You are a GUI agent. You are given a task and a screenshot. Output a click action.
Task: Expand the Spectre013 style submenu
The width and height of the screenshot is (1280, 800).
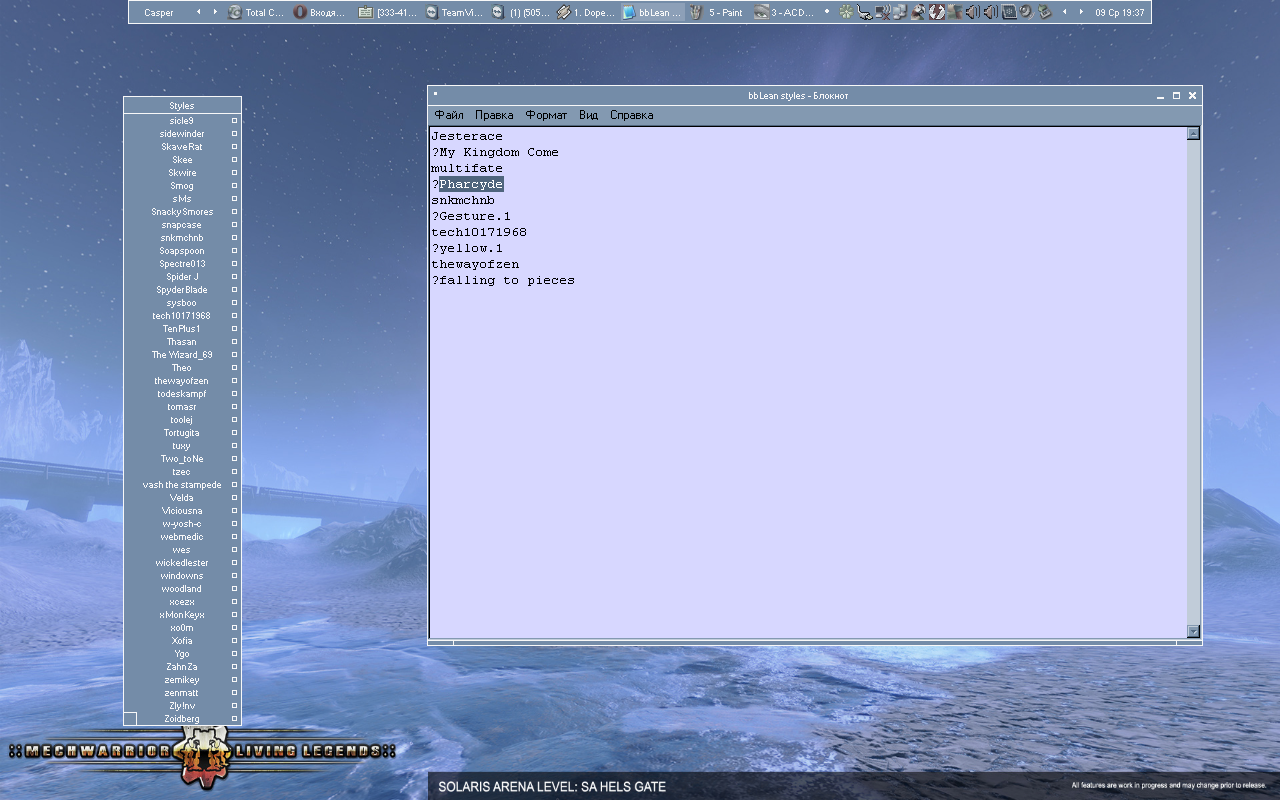pos(235,264)
